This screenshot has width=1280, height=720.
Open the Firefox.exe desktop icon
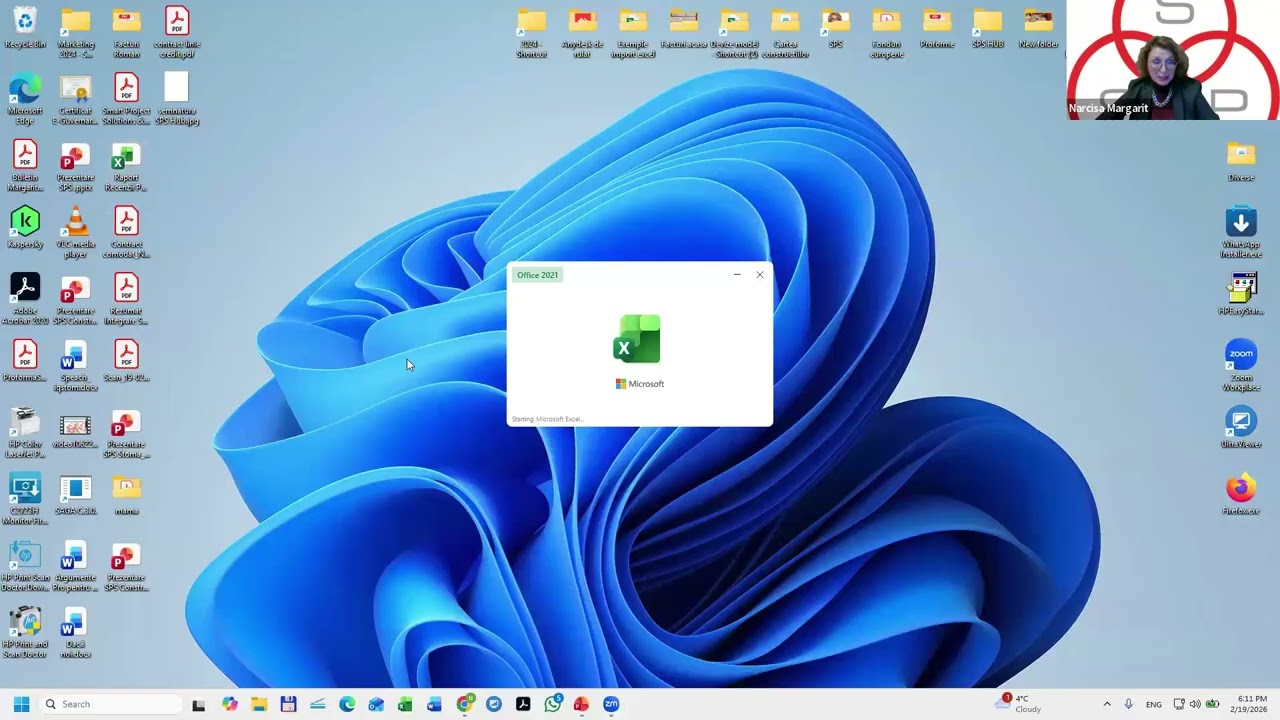1241,495
